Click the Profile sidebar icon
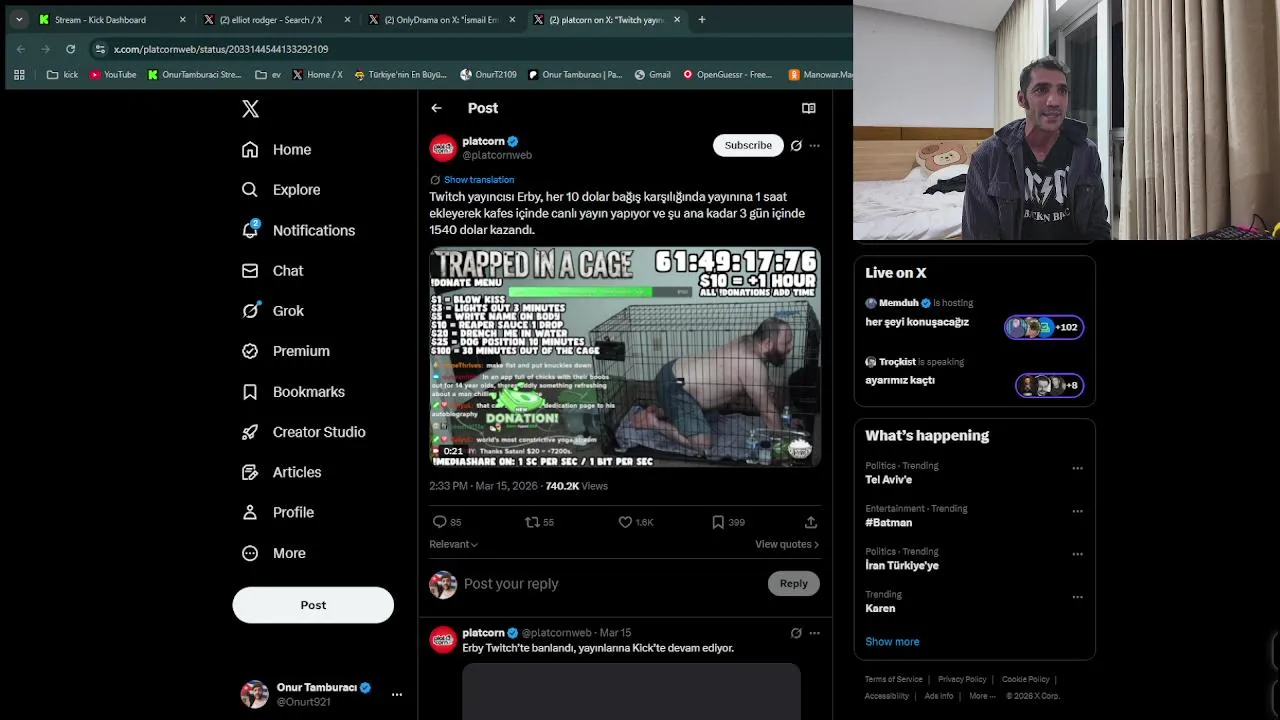 (250, 512)
